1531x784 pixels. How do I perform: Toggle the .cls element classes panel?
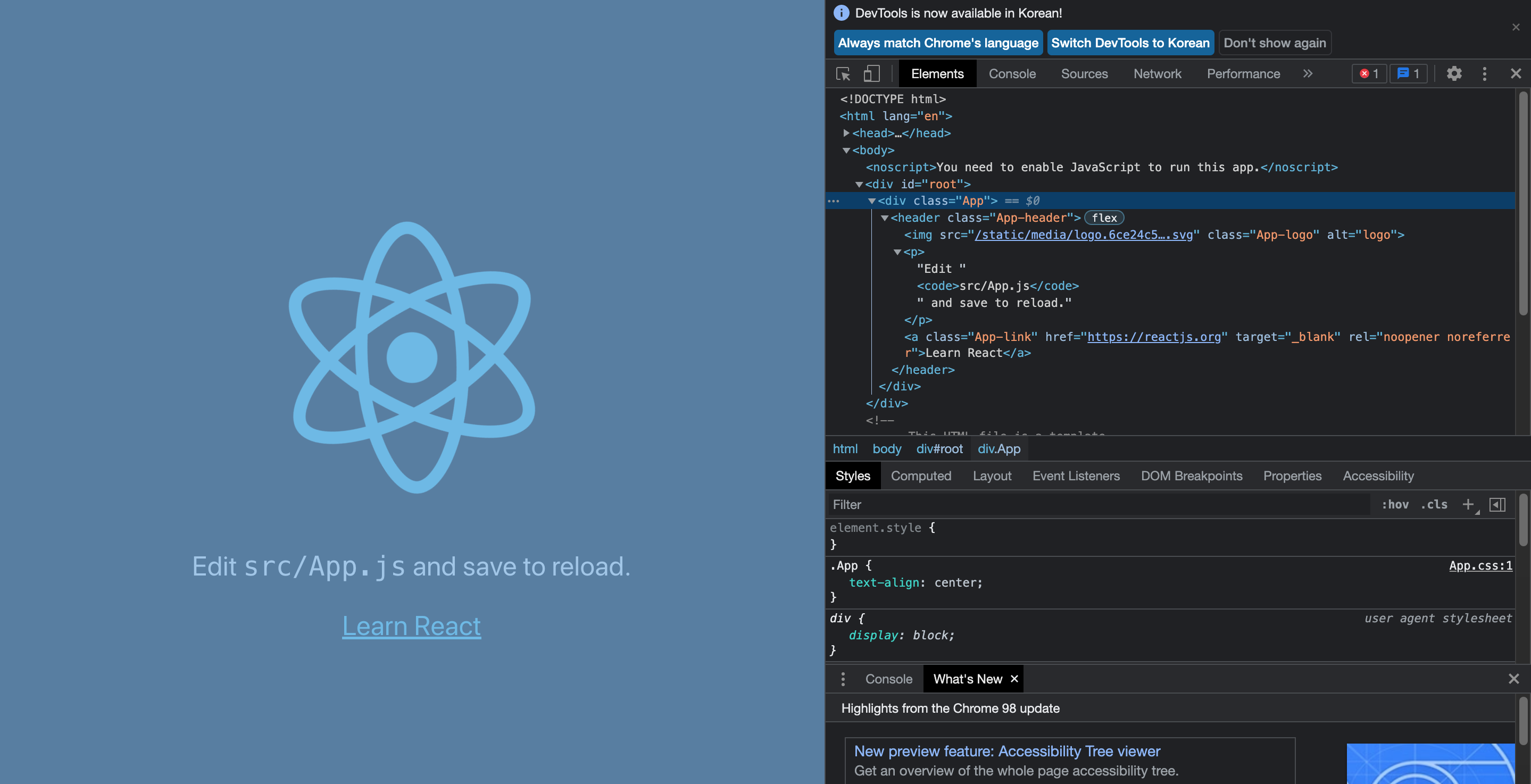(x=1434, y=505)
